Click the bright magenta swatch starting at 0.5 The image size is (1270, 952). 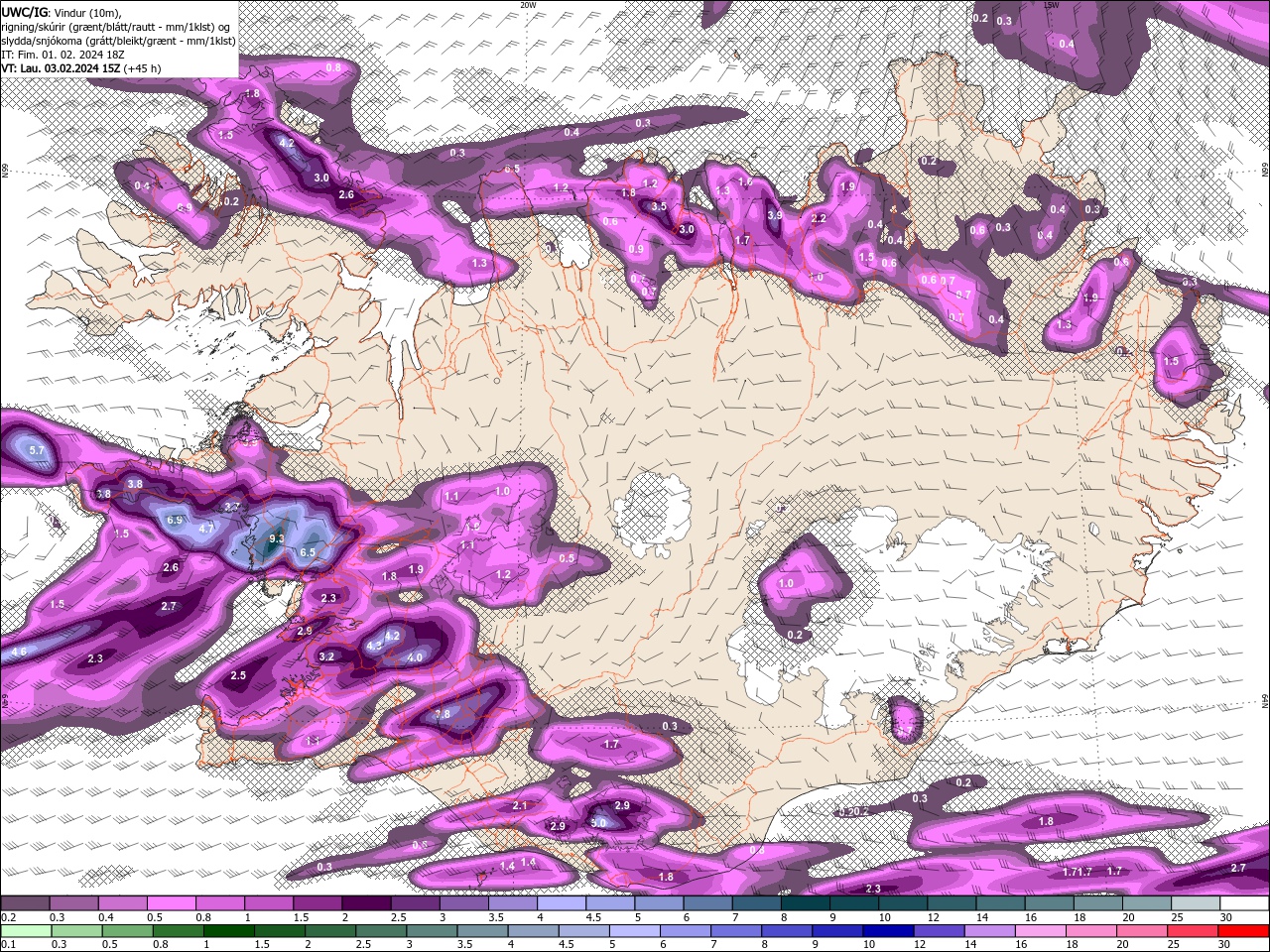(171, 902)
